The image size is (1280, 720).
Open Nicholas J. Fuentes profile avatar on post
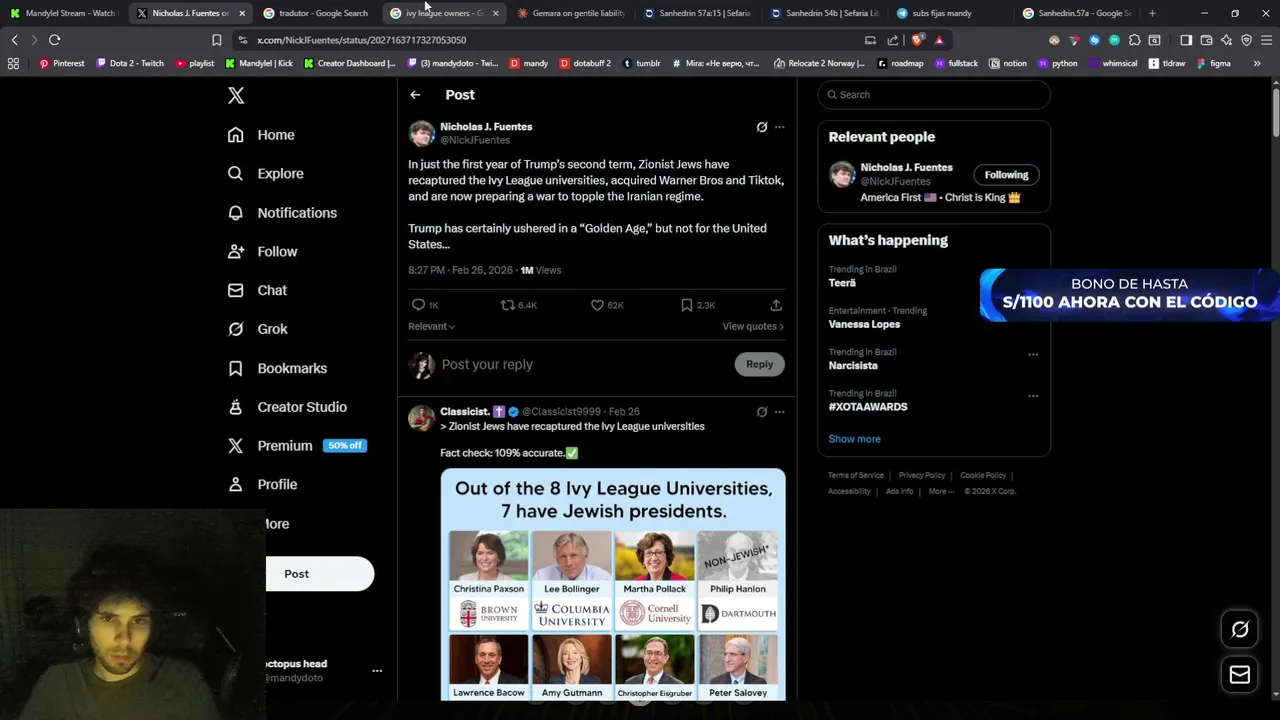[422, 133]
